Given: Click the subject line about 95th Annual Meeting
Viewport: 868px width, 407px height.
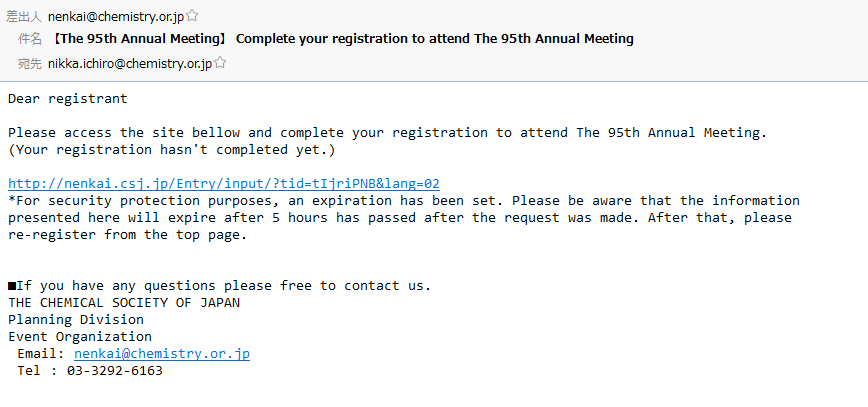Looking at the screenshot, I should [x=341, y=39].
